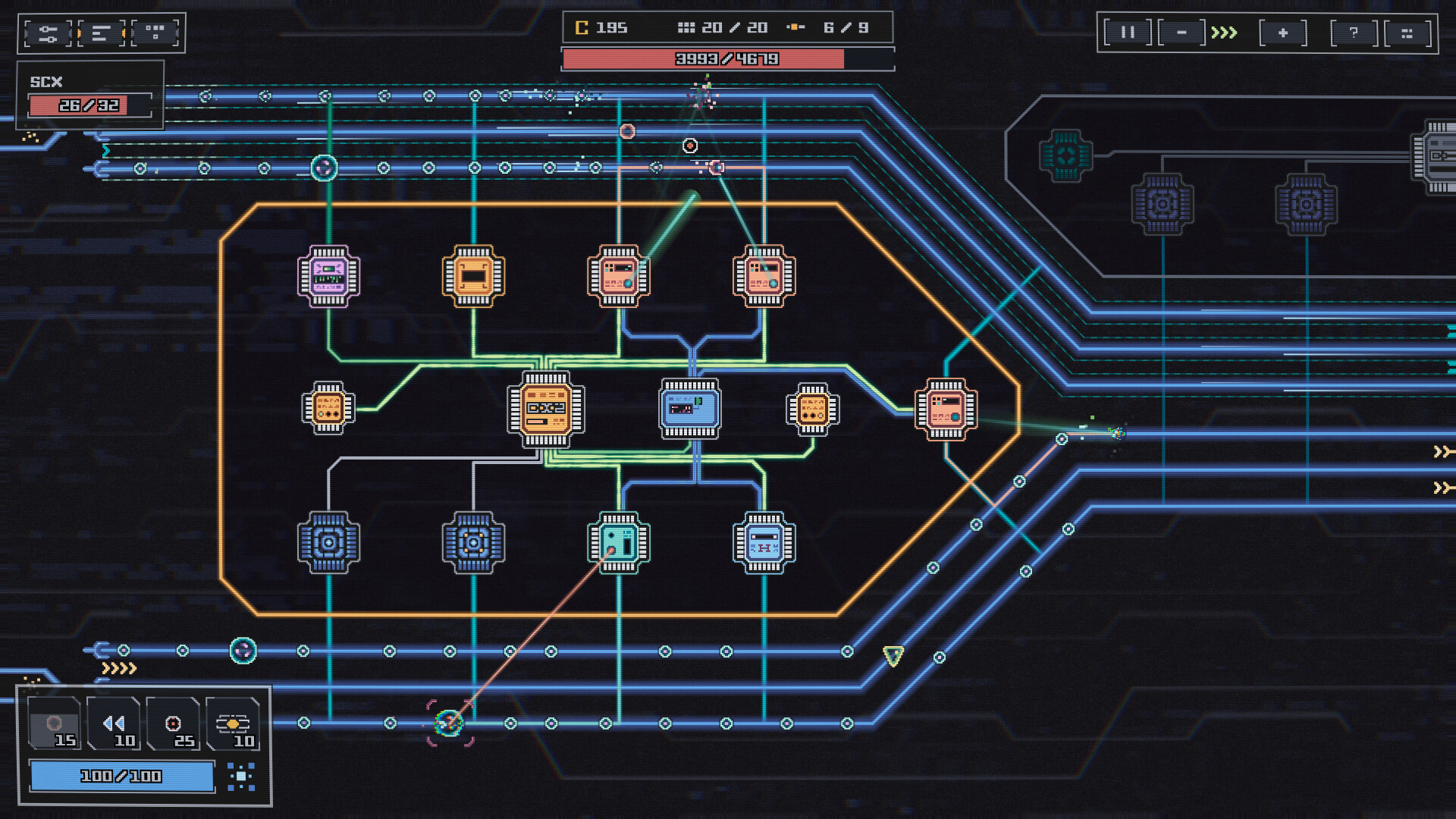Click the SCX 26/32 red bar
1456x819 pixels.
pos(89,105)
